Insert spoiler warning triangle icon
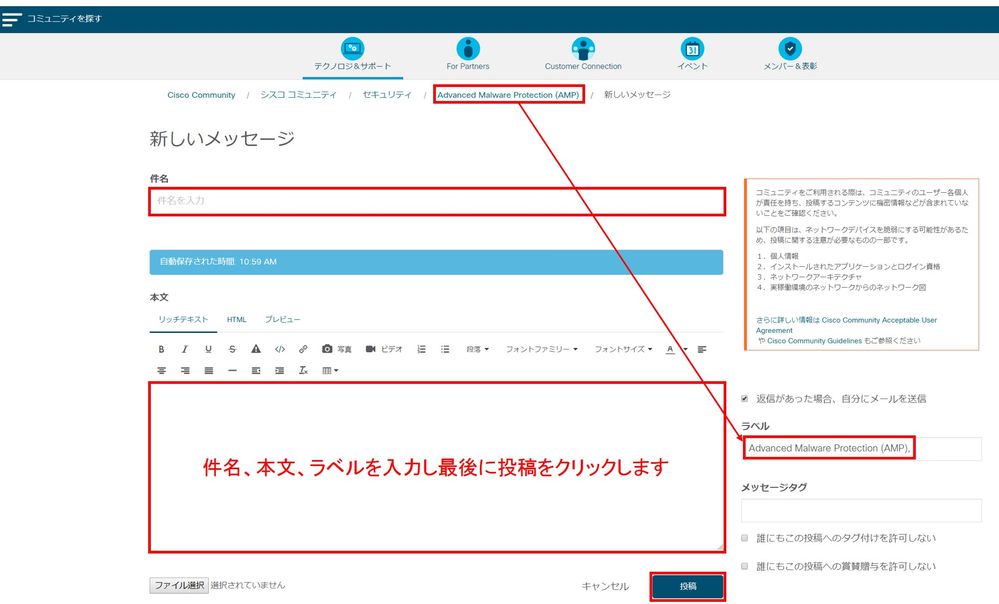Screen dimensions: 999x604 pyautogui.click(x=255, y=349)
